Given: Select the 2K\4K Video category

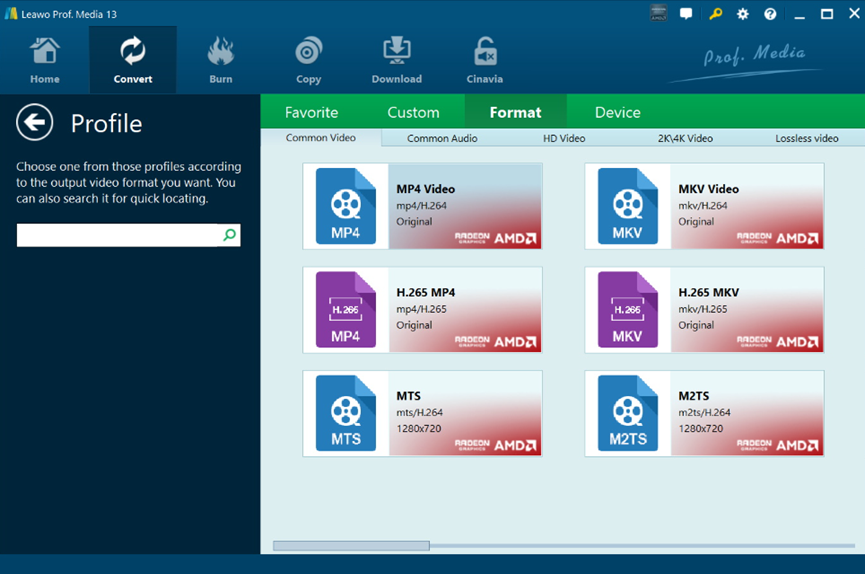Looking at the screenshot, I should [685, 139].
